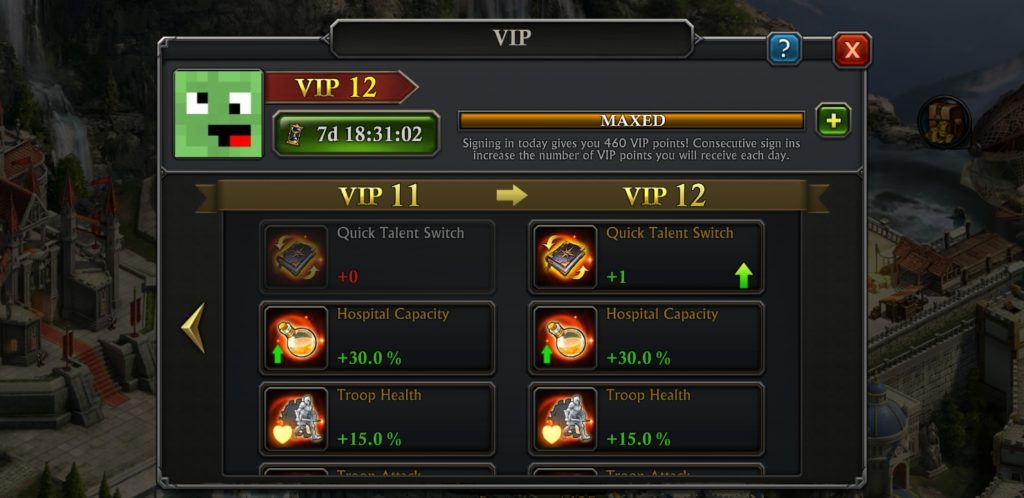The width and height of the screenshot is (1024, 498).
Task: Click the green plus VIP points button
Action: tap(833, 121)
